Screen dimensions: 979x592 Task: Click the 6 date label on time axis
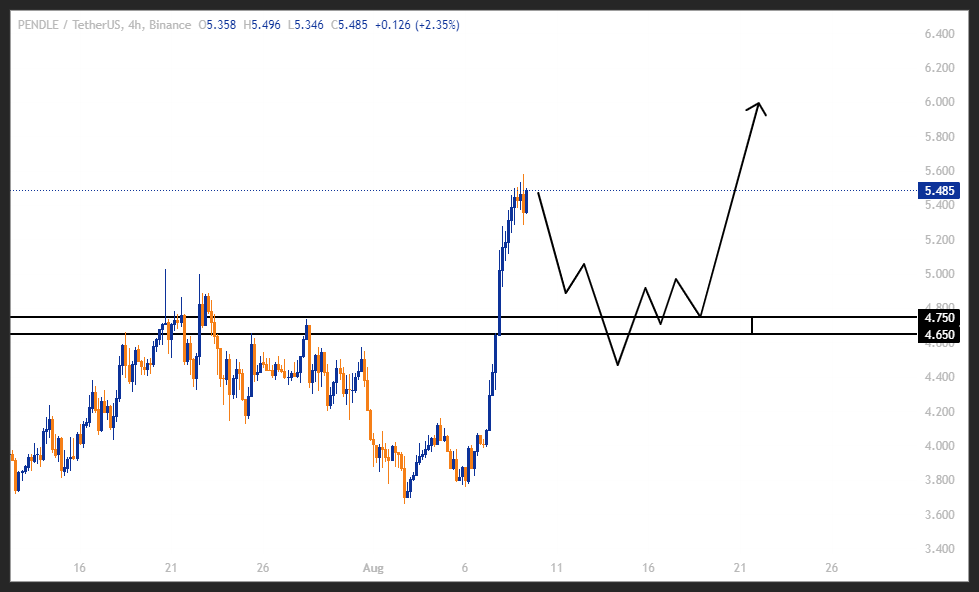tap(465, 568)
